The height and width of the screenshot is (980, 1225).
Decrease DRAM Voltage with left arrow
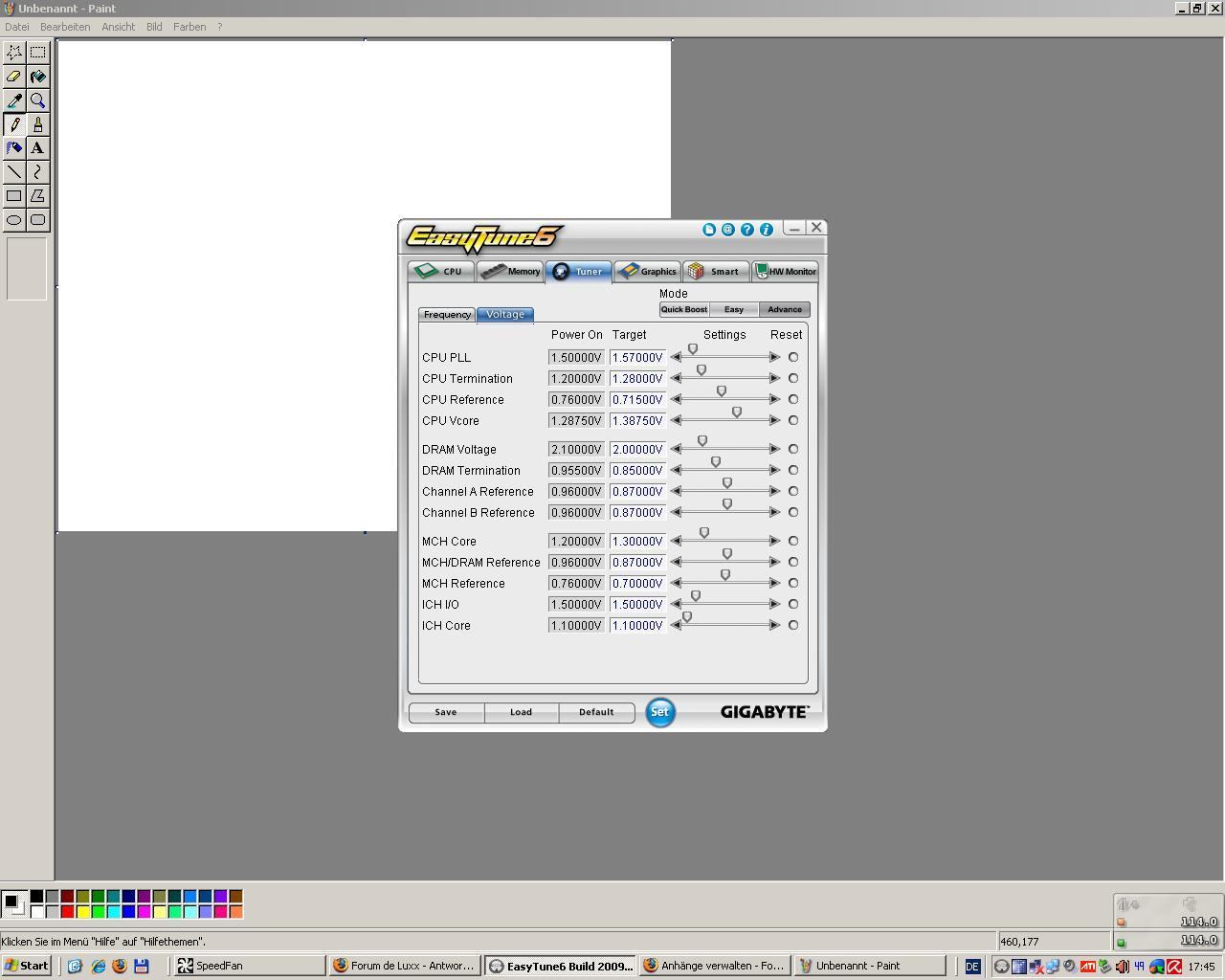pos(676,449)
